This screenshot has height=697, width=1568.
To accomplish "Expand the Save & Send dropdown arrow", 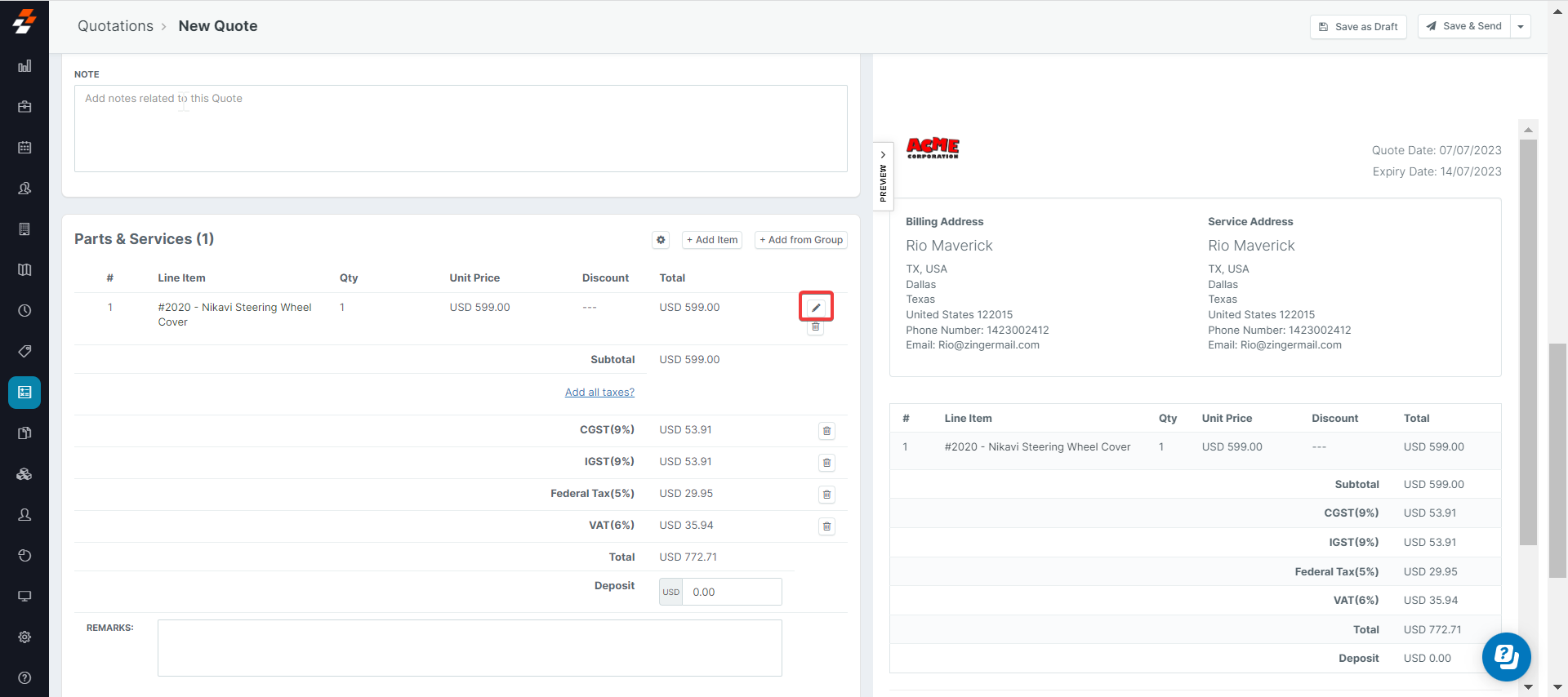I will [x=1520, y=27].
